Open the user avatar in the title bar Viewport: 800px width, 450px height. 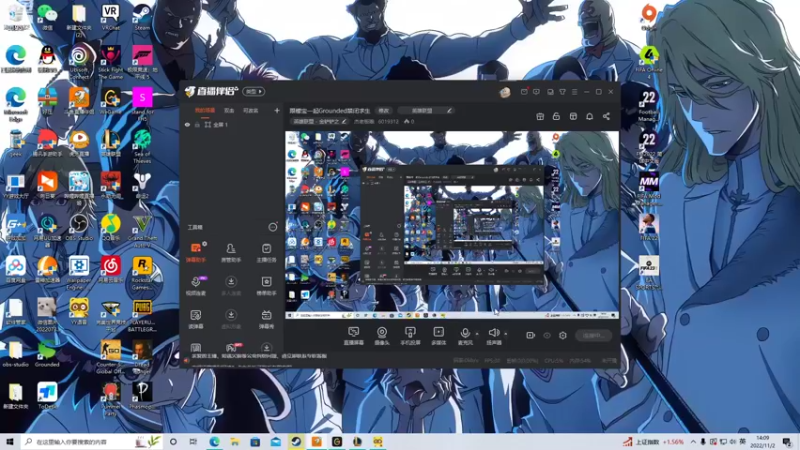click(x=505, y=92)
